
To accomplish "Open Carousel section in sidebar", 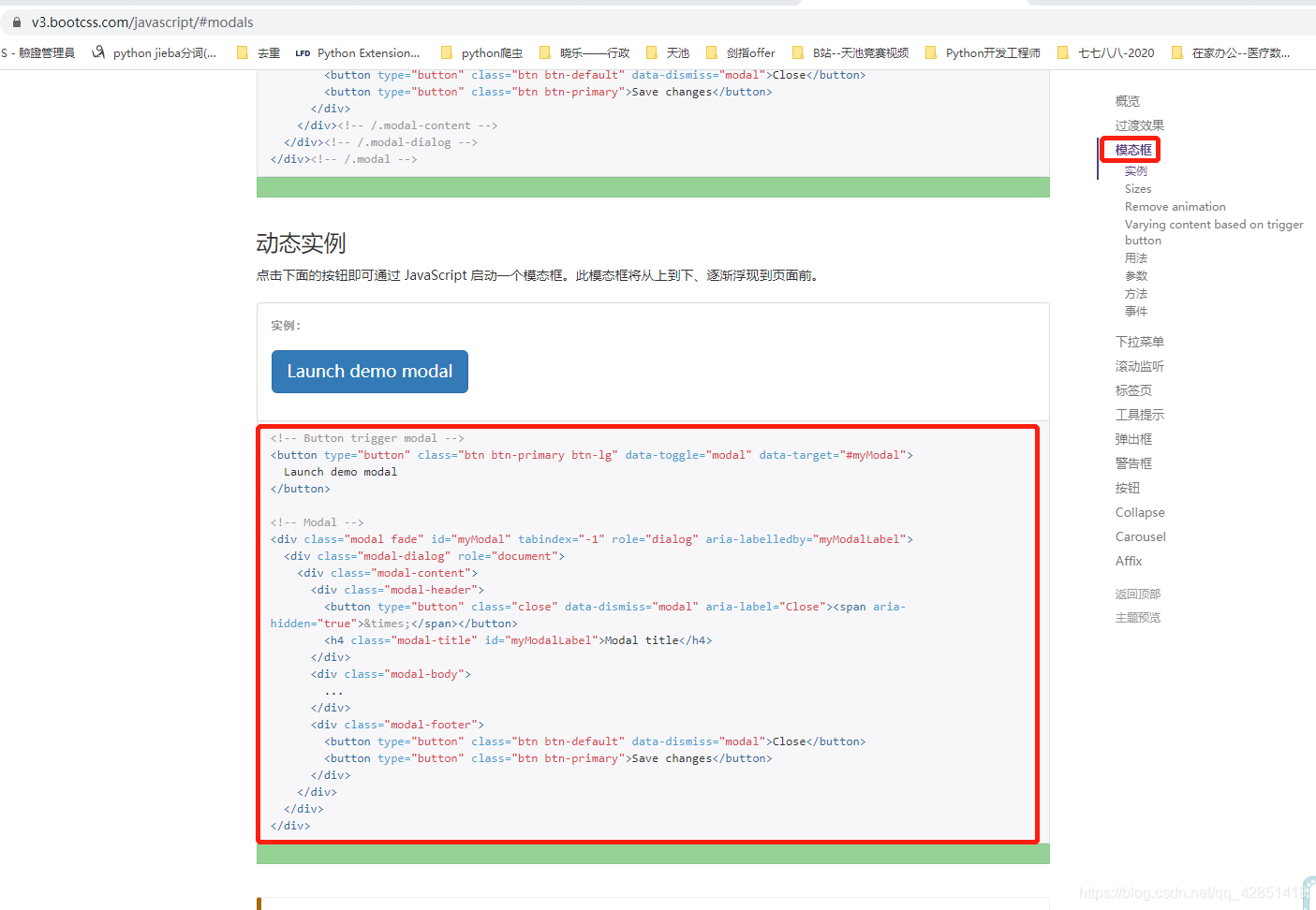I will (x=1140, y=536).
